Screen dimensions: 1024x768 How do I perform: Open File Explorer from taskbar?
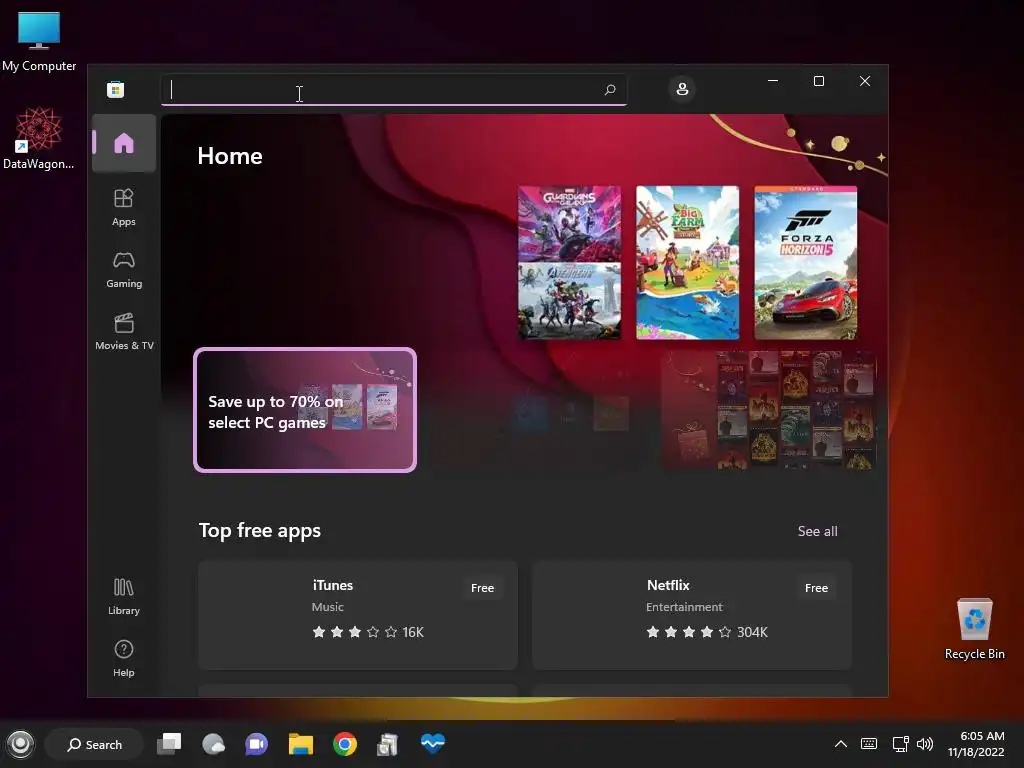click(300, 744)
